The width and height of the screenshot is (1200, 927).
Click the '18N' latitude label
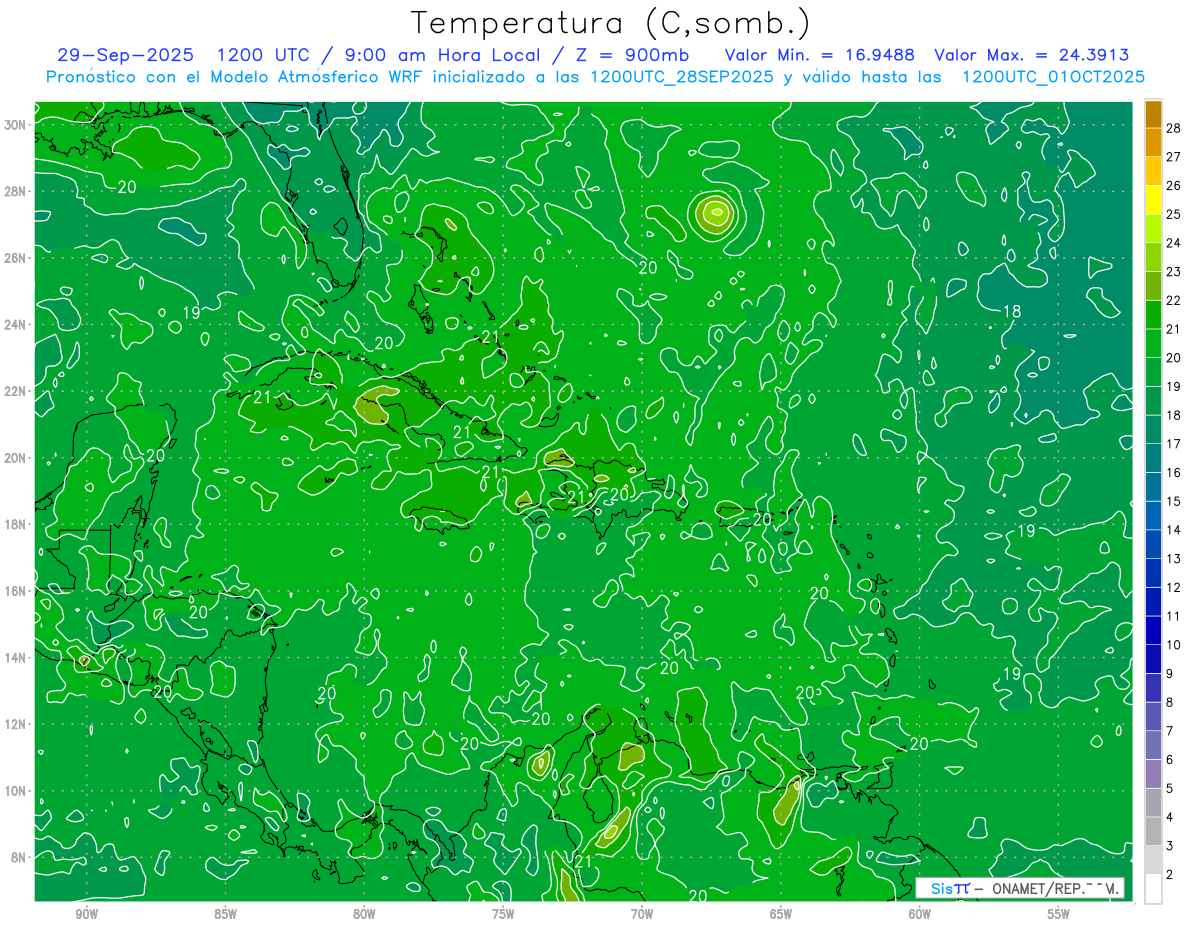(x=15, y=524)
